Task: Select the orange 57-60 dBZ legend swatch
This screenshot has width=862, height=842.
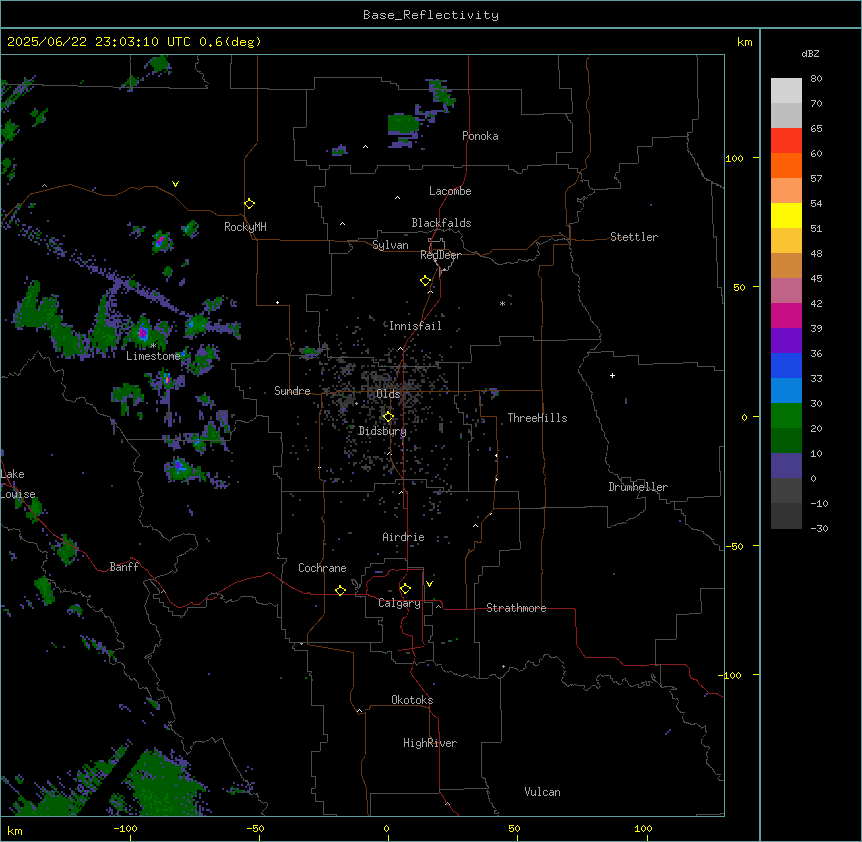Action: click(x=786, y=165)
